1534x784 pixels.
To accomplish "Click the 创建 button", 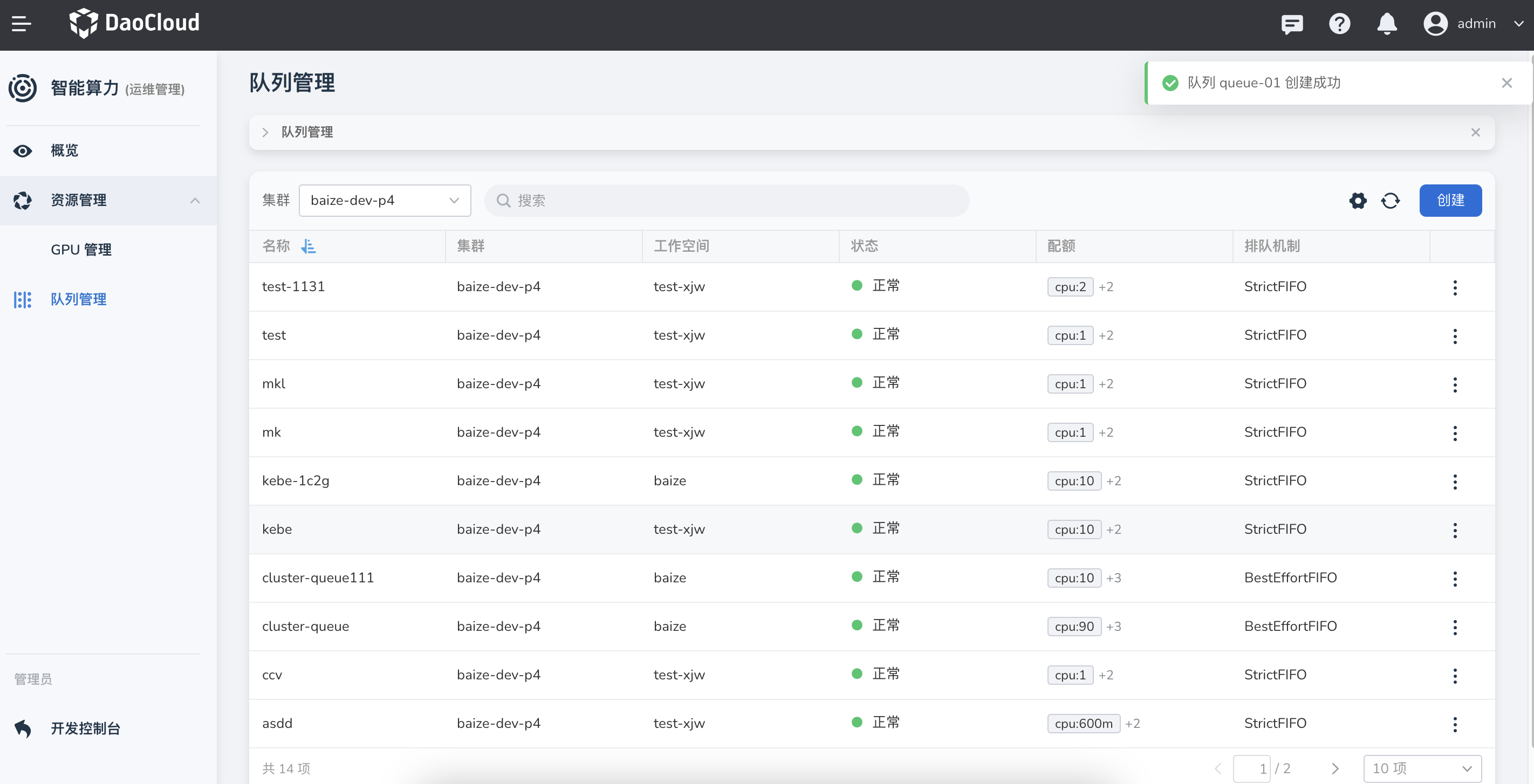I will tap(1450, 201).
